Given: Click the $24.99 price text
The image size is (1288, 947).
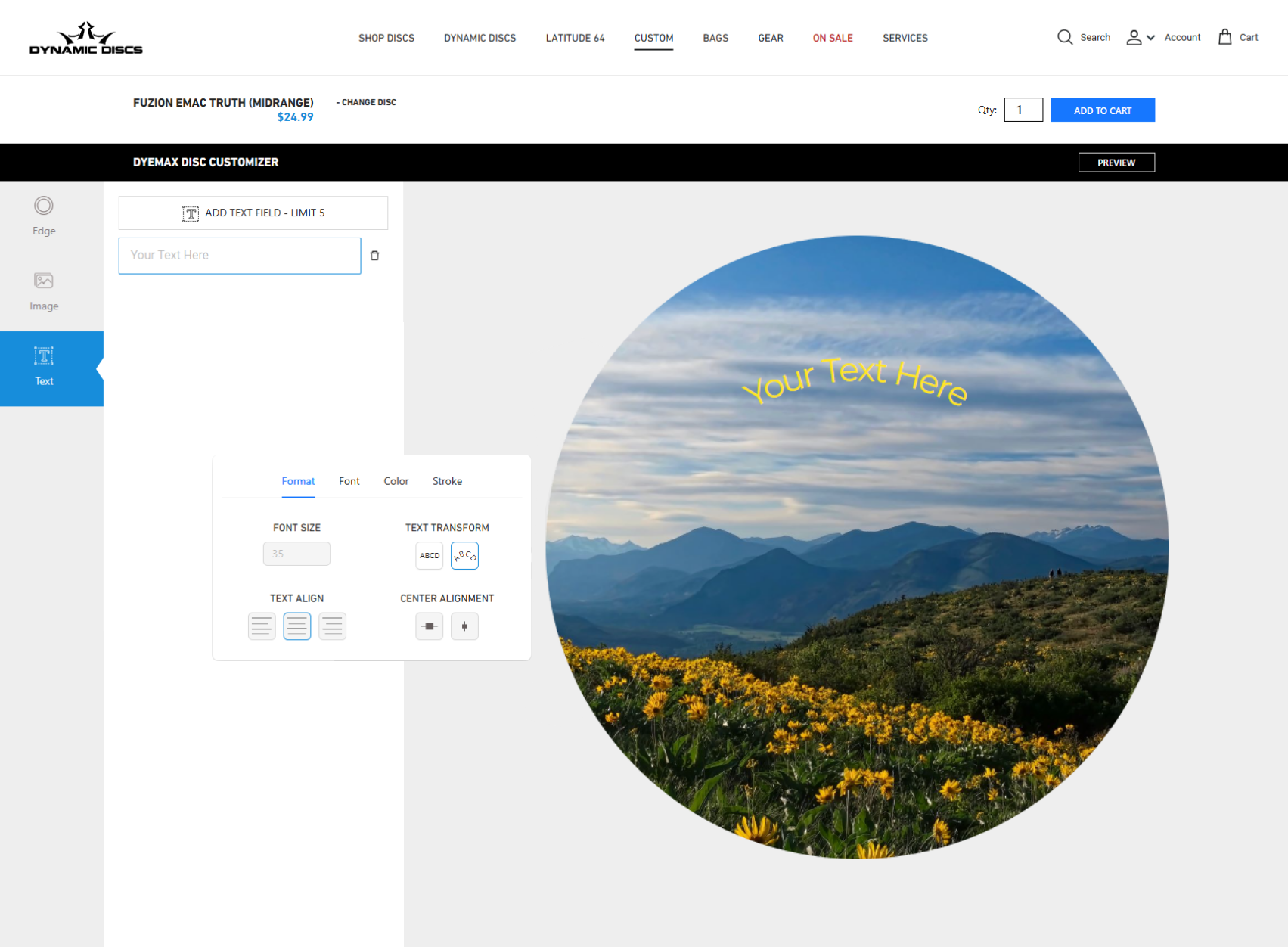Looking at the screenshot, I should click(x=295, y=117).
